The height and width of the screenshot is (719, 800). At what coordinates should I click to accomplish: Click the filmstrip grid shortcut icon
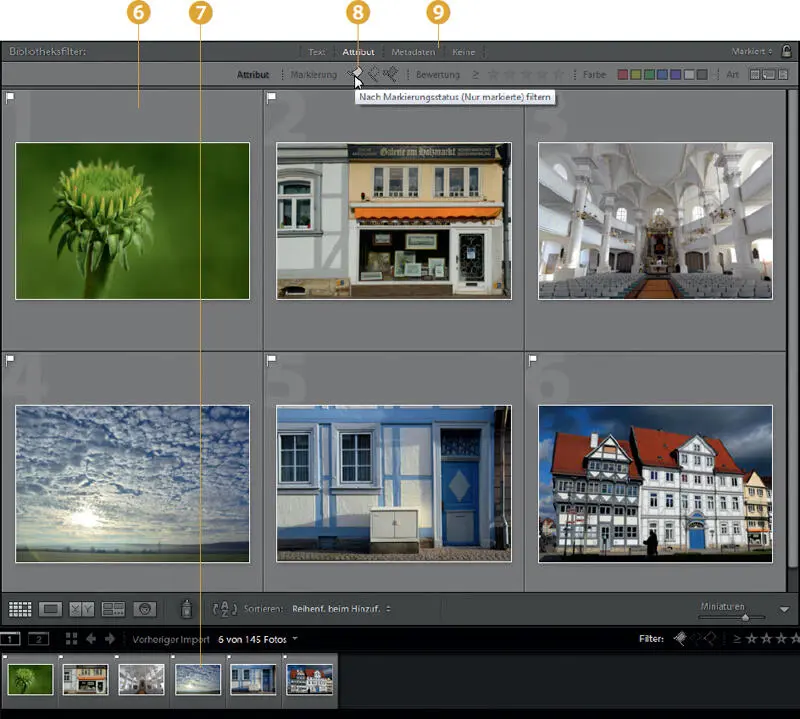71,639
